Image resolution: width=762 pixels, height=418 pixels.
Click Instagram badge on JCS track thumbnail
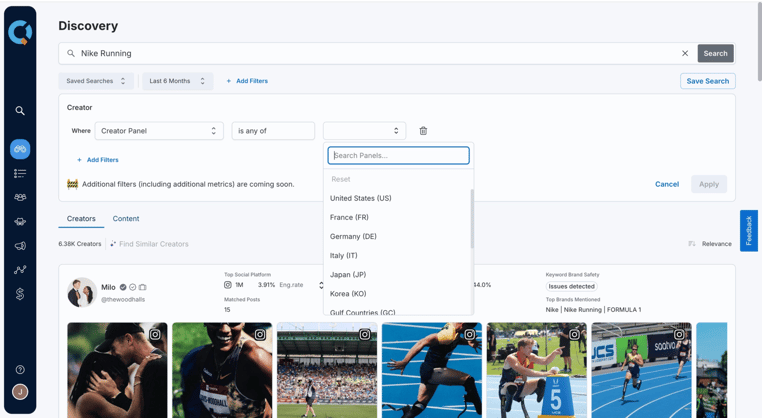[679, 334]
